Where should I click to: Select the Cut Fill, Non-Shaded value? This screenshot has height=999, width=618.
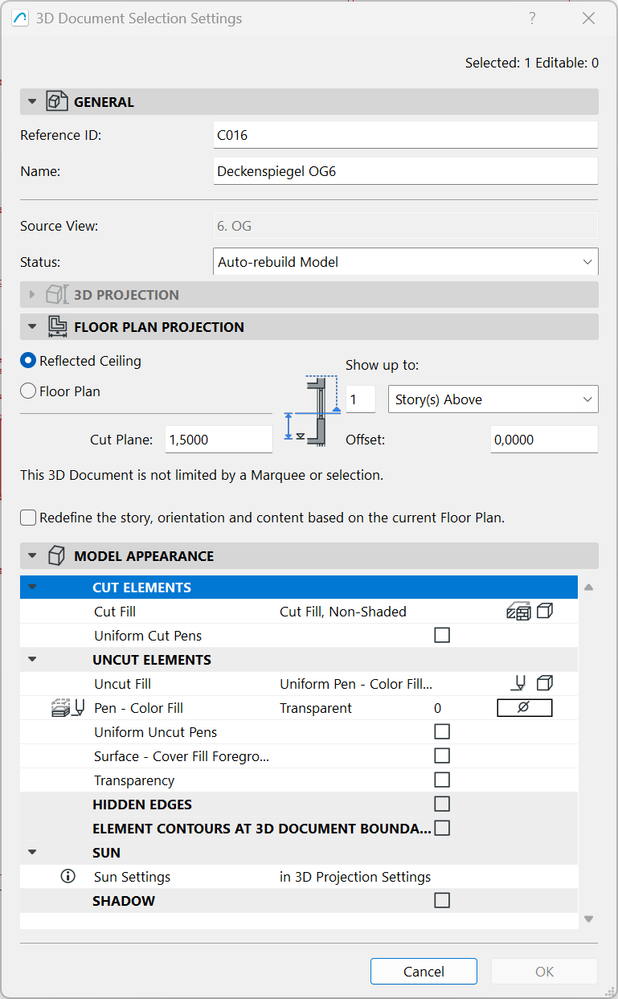(x=343, y=612)
